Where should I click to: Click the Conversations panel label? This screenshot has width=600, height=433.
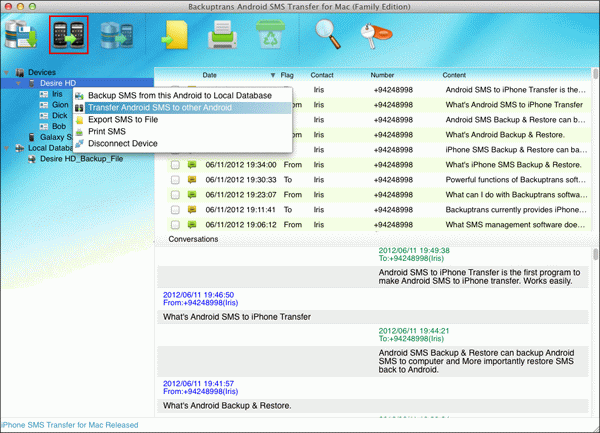pos(193,239)
